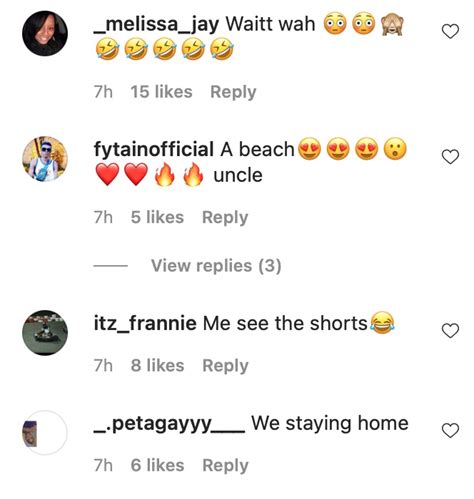Image resolution: width=474 pixels, height=499 pixels.
Task: Like the _melissa_jay comment with the heart icon
Action: [x=450, y=31]
